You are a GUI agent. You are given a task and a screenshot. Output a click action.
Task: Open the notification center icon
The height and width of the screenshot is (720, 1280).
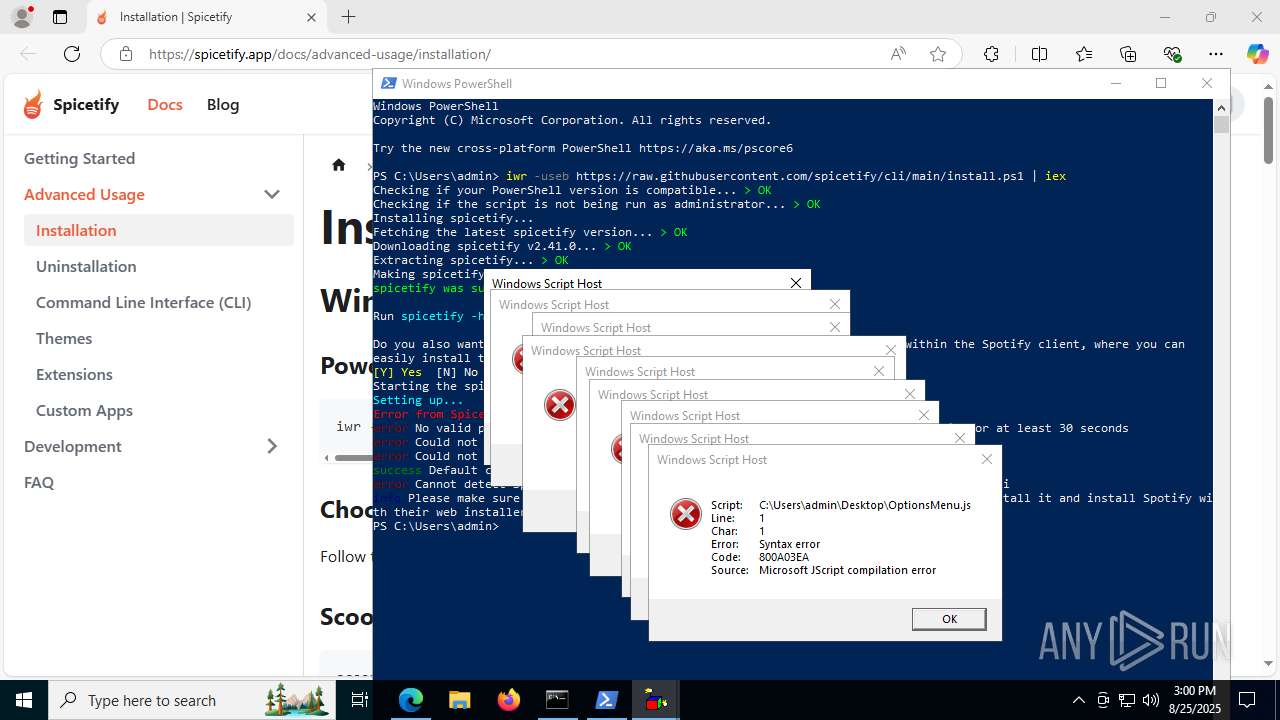click(1247, 700)
